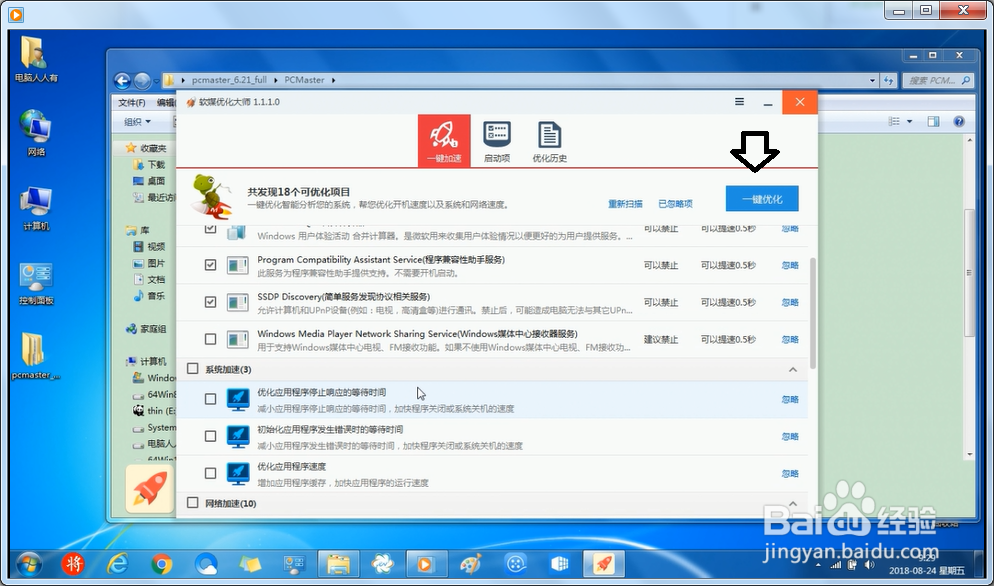The height and width of the screenshot is (586, 994).
Task: Click 忽略 for Program Compatibility Assistant Service
Action: pyautogui.click(x=790, y=265)
